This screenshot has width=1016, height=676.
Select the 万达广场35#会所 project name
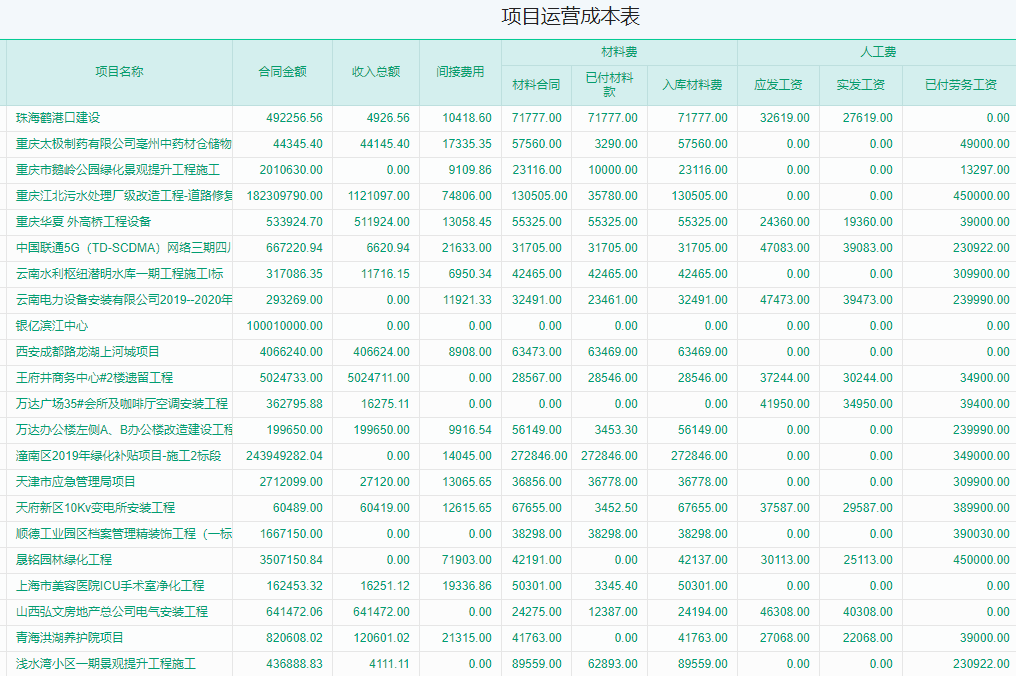click(x=122, y=403)
